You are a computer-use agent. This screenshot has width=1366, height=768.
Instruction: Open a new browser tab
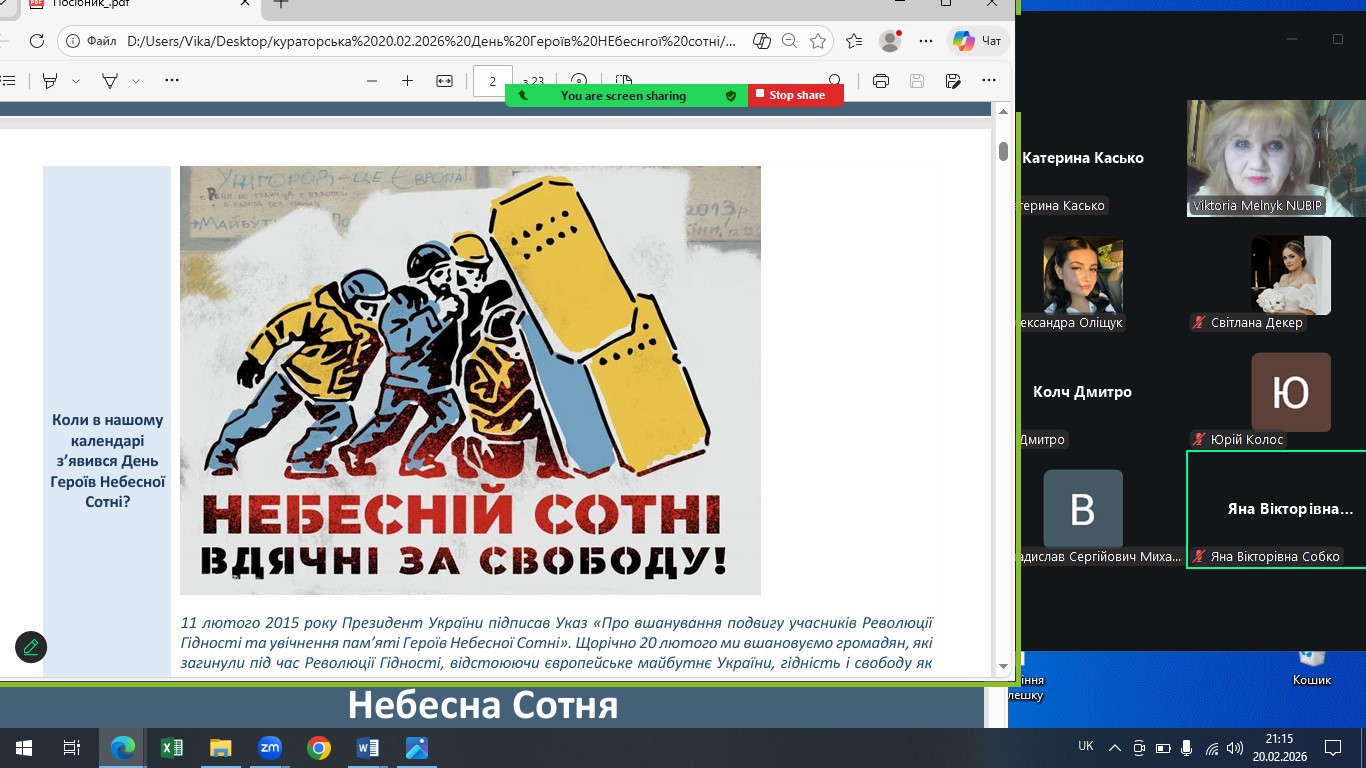point(281,4)
